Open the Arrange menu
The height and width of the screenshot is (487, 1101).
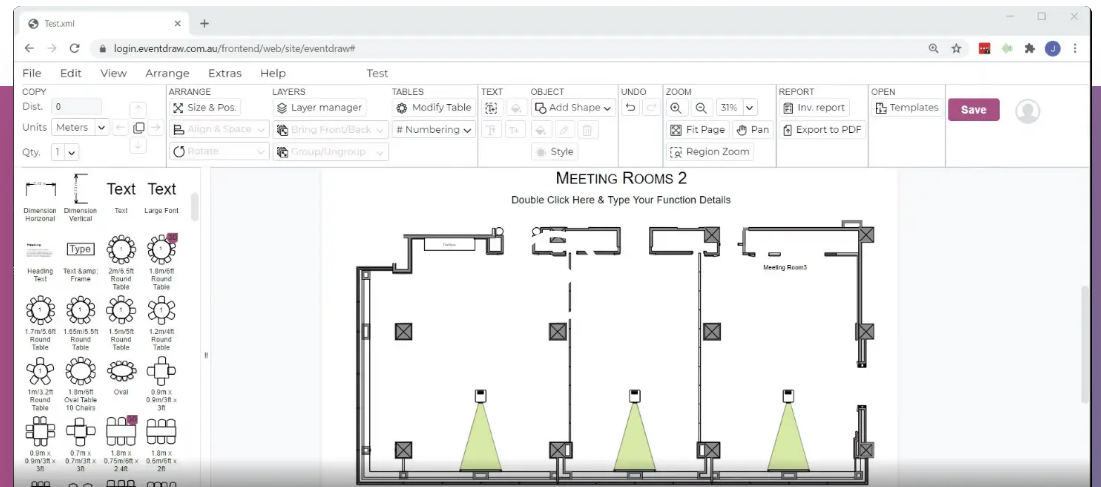(167, 73)
